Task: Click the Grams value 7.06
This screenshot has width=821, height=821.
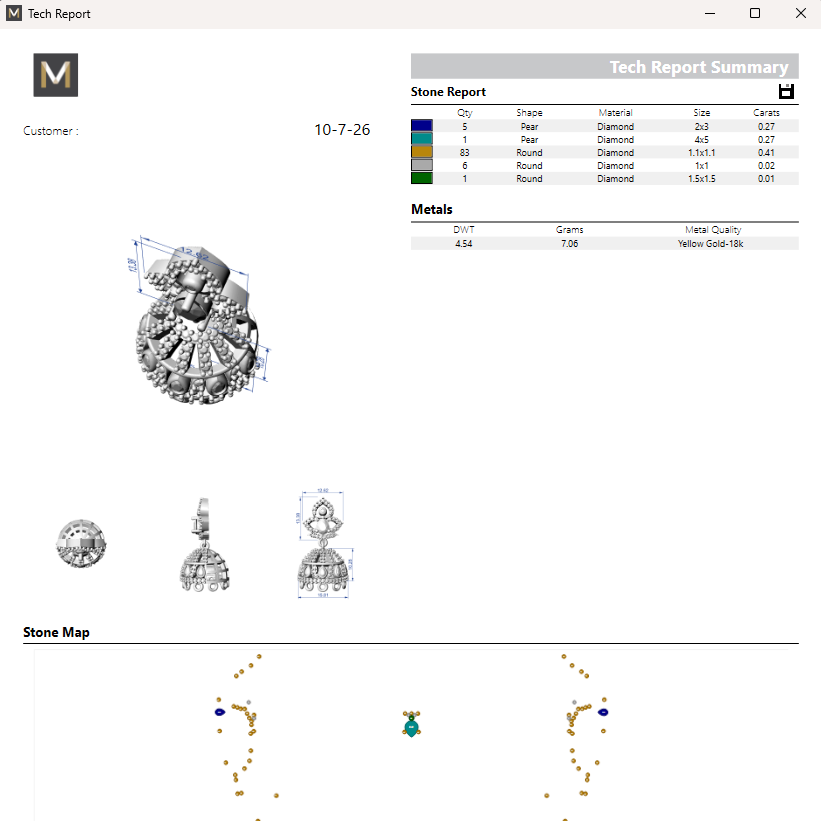Action: 570,243
